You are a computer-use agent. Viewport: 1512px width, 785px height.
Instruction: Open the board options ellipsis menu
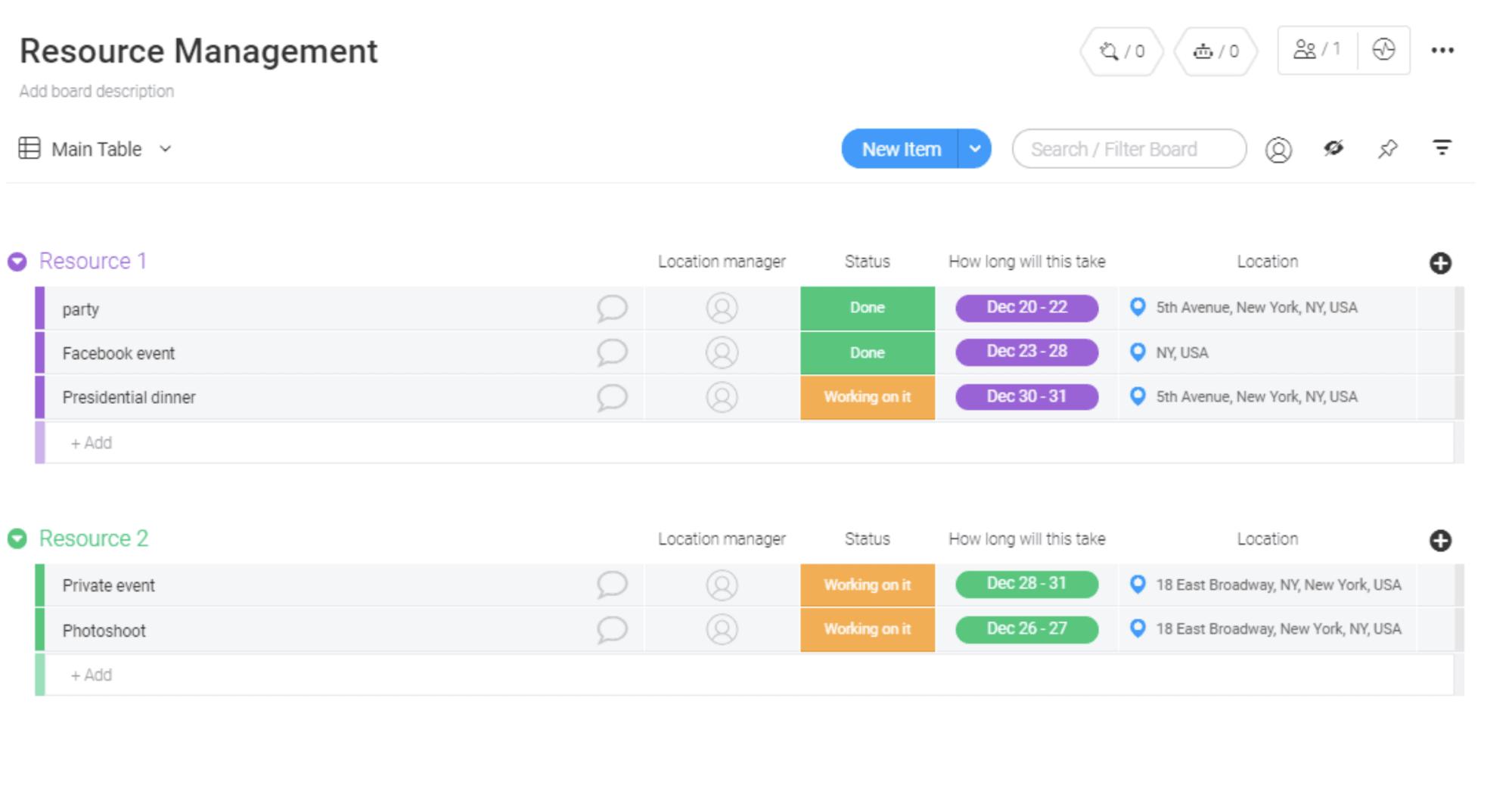[x=1443, y=50]
